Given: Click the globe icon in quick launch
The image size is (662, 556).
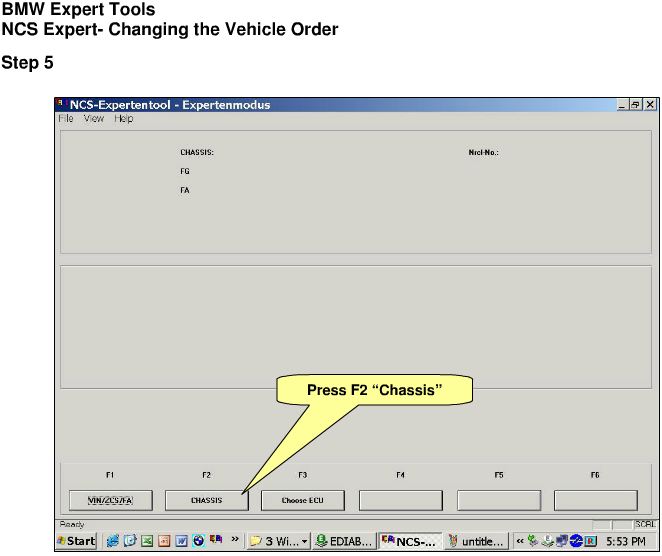Looking at the screenshot, I should pos(198,541).
